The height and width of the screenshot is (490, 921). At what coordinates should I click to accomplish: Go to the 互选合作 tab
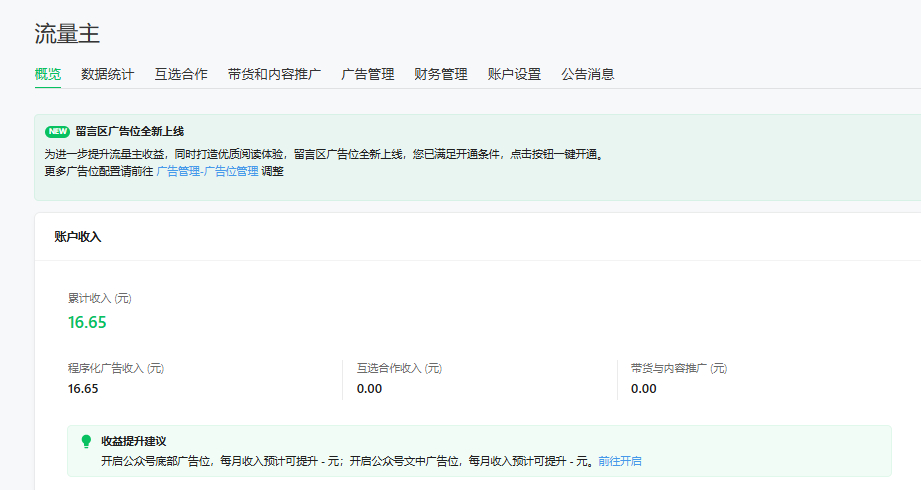pyautogui.click(x=181, y=74)
